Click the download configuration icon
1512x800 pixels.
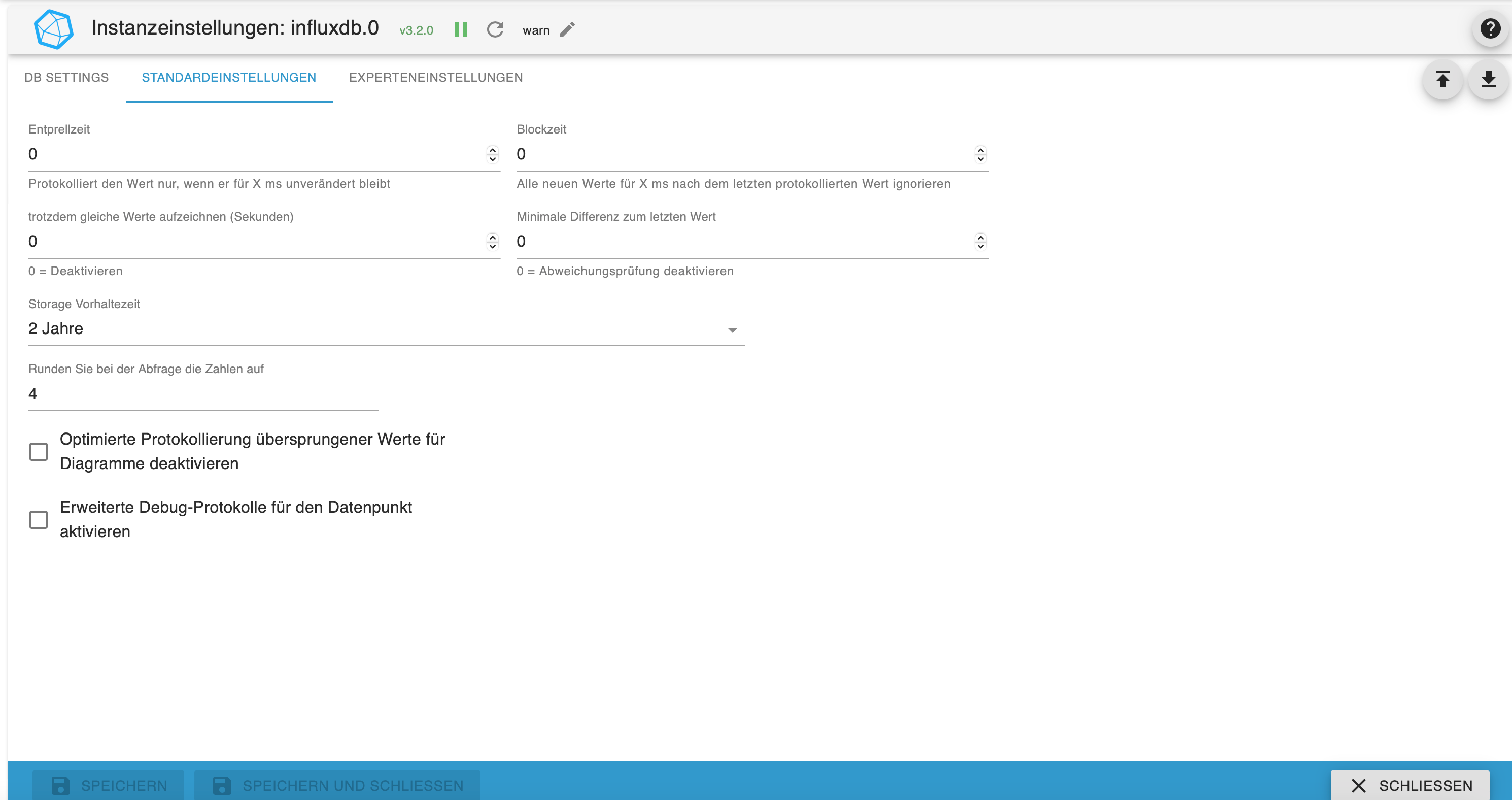click(1488, 79)
